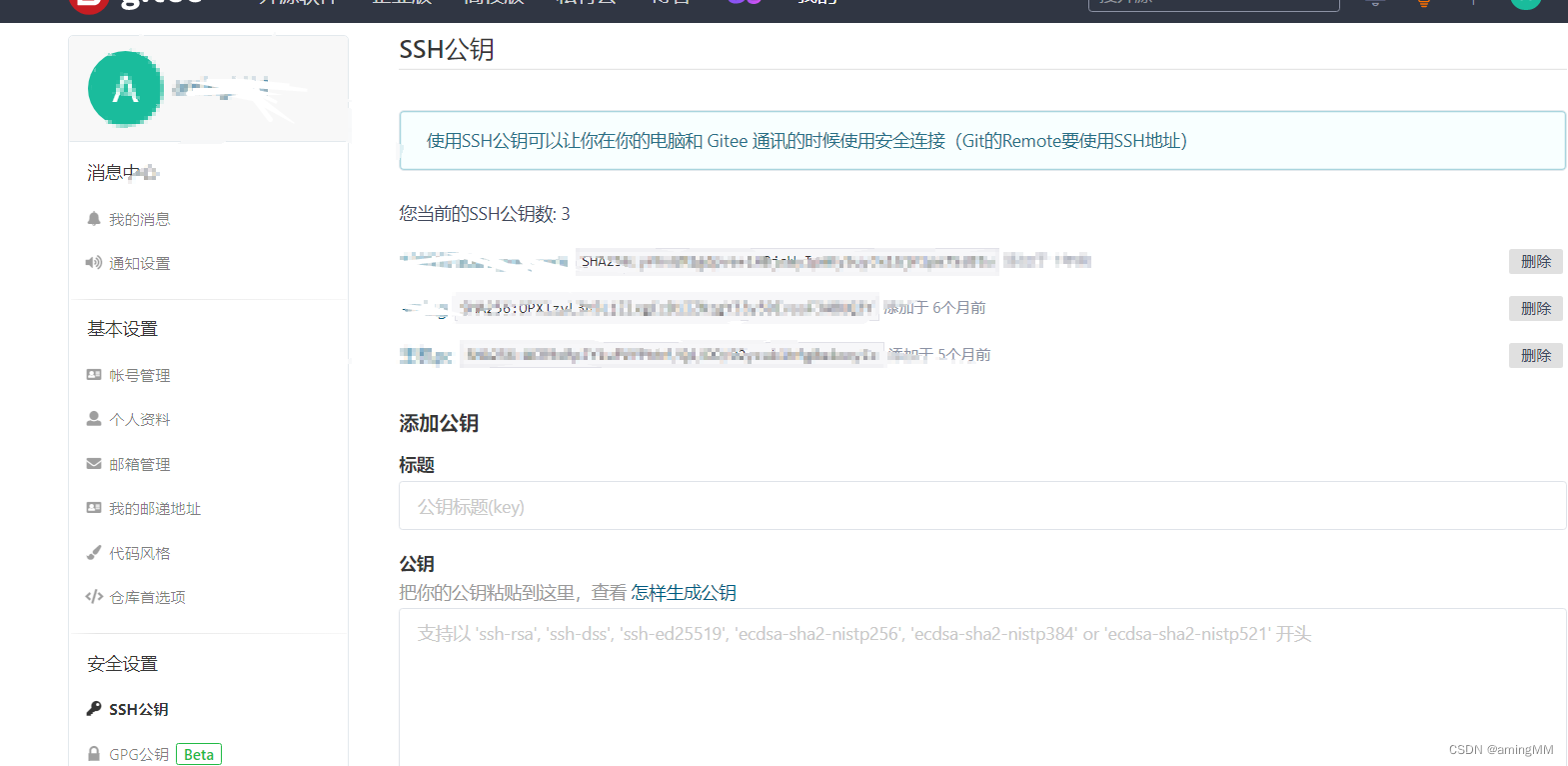1568x766 pixels.
Task: Go to 个人资料 page
Action: pos(139,419)
